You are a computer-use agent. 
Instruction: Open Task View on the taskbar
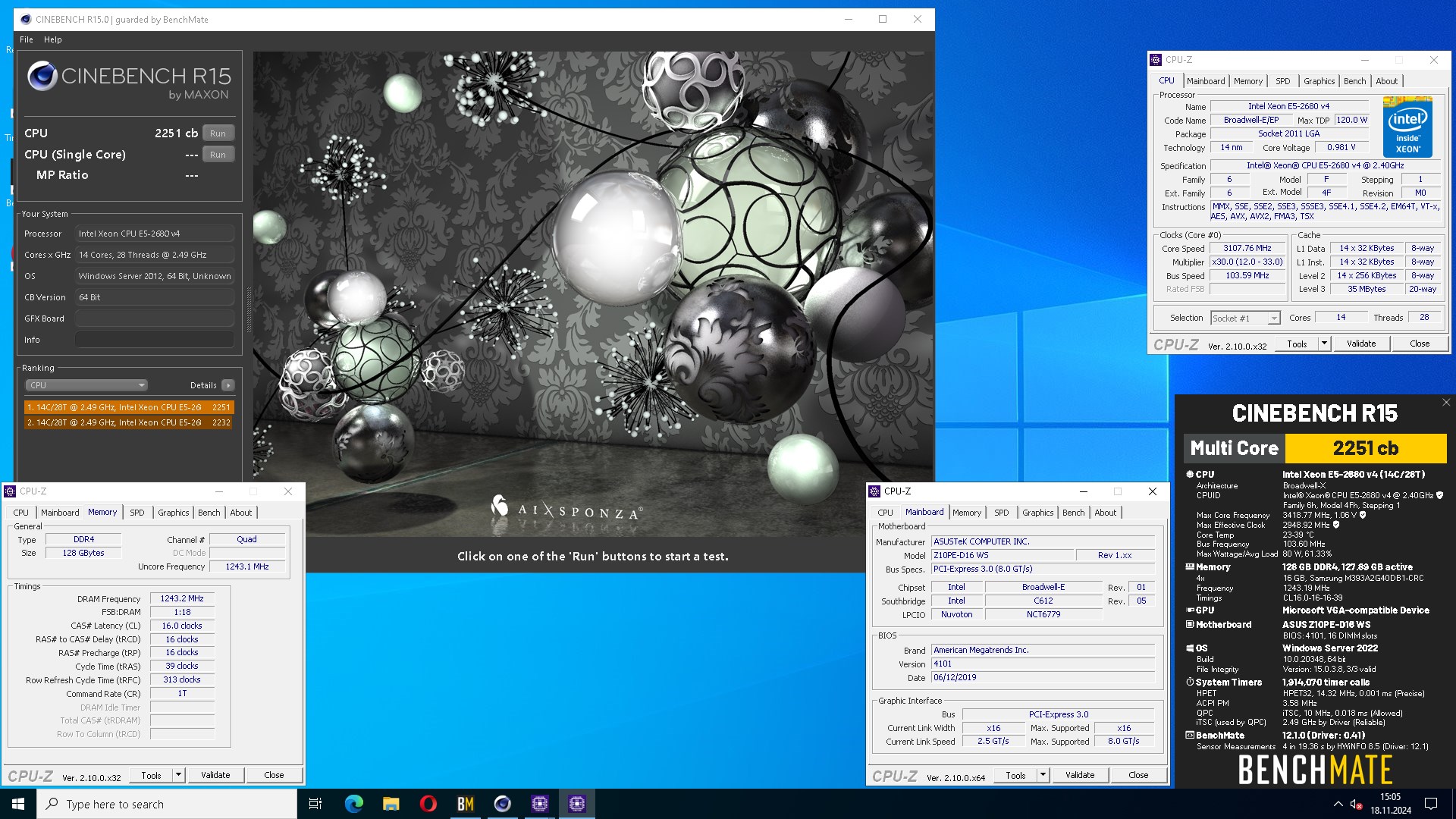315,804
